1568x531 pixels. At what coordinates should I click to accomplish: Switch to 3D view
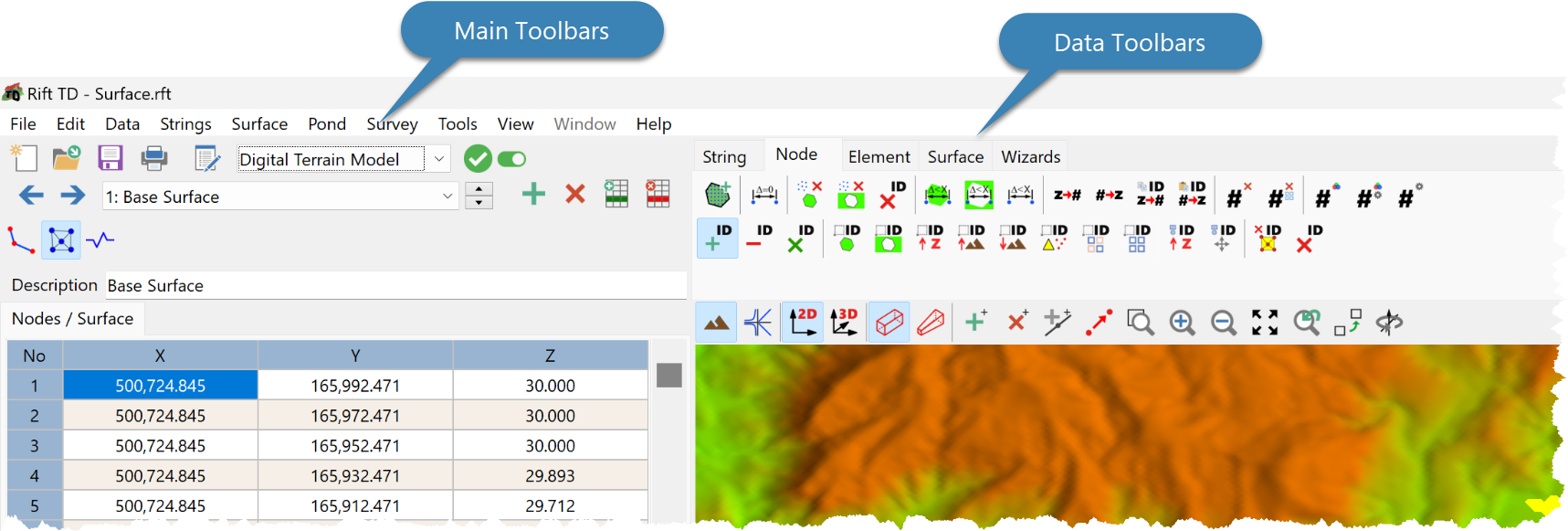coord(845,322)
